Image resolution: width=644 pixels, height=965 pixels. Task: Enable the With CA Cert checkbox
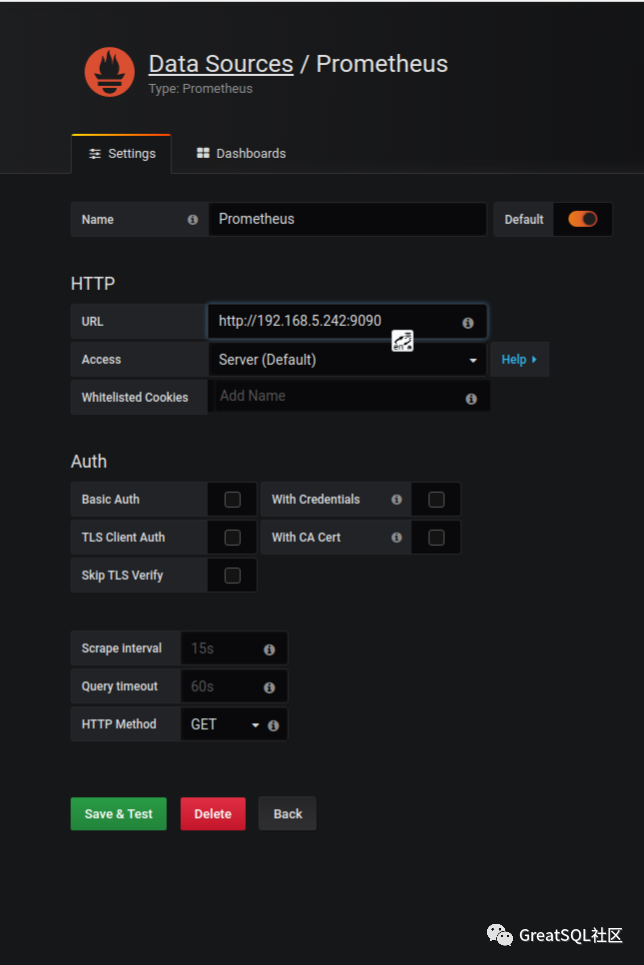tap(436, 538)
